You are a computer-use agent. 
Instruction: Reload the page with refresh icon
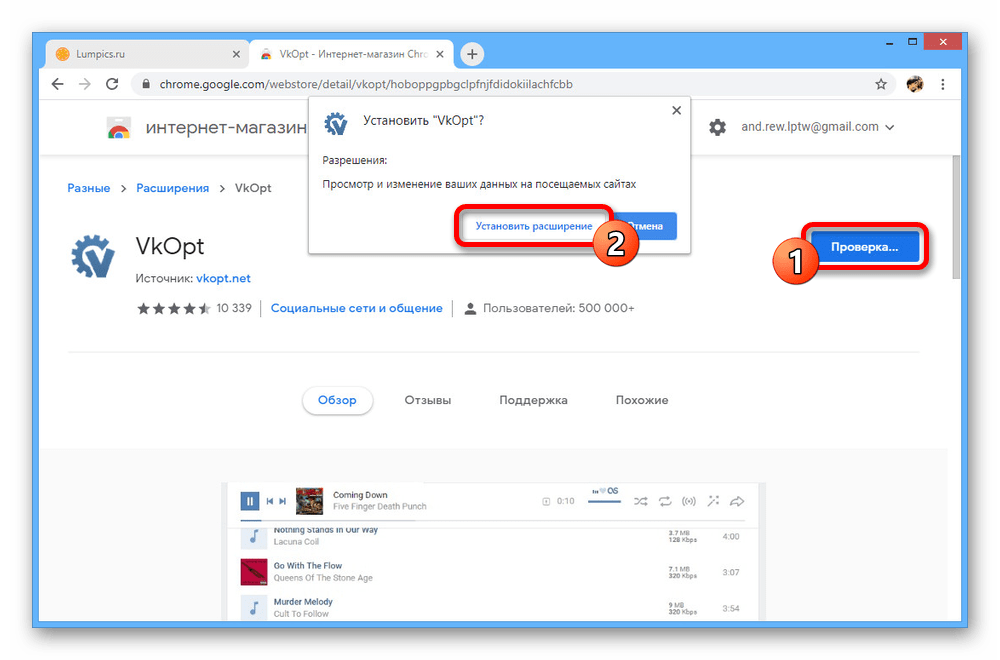coord(112,84)
